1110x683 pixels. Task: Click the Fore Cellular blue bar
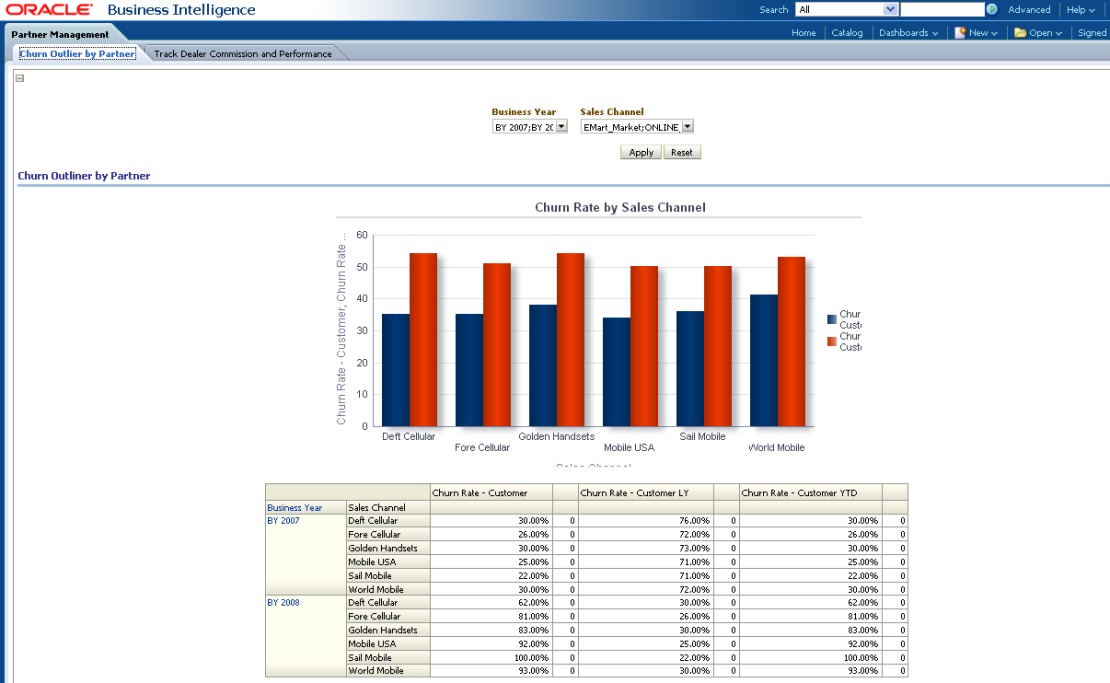(469, 369)
